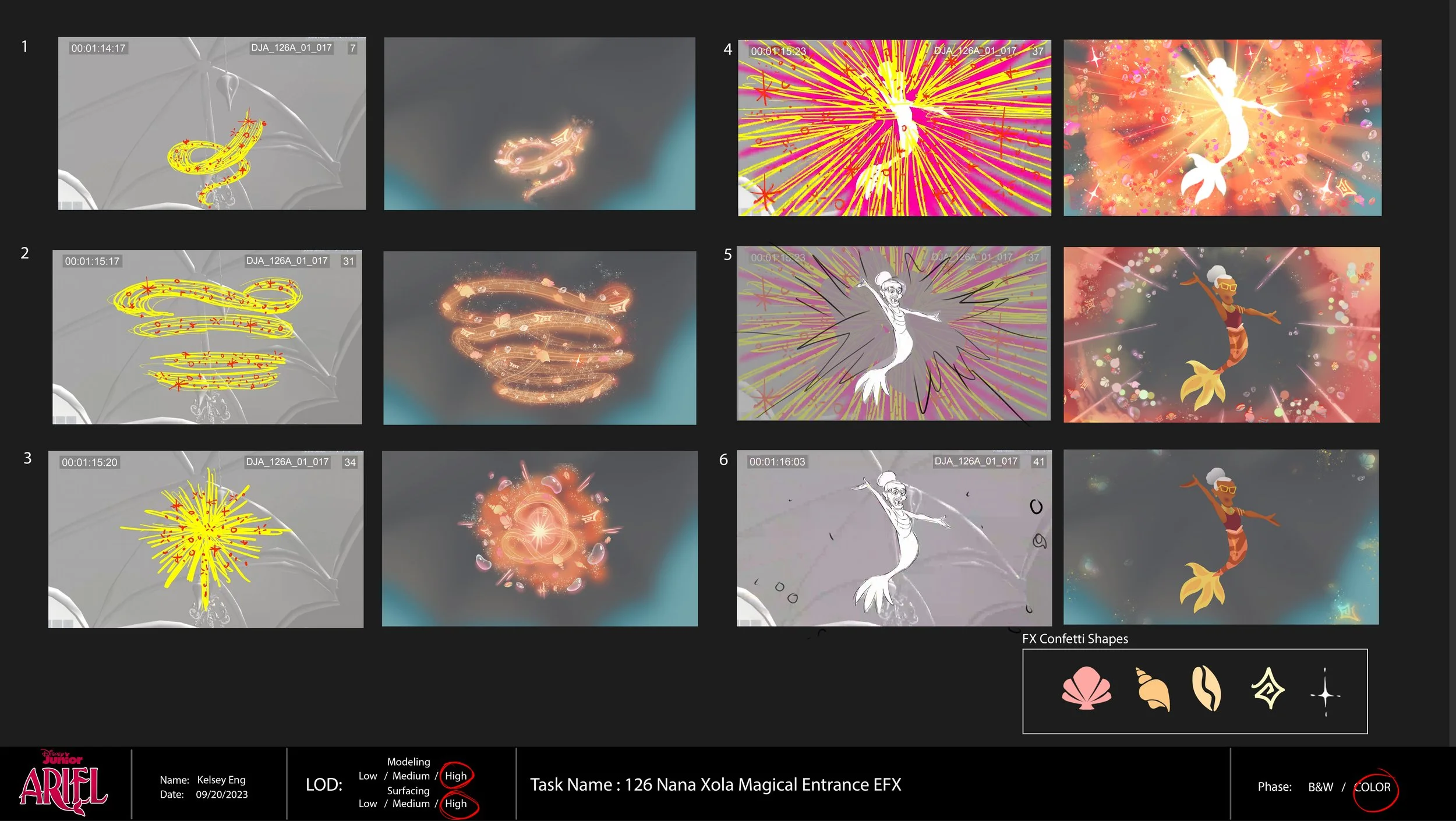Select the circled High modeling LOD option
Screen dimensions: 1456x821
point(455,776)
